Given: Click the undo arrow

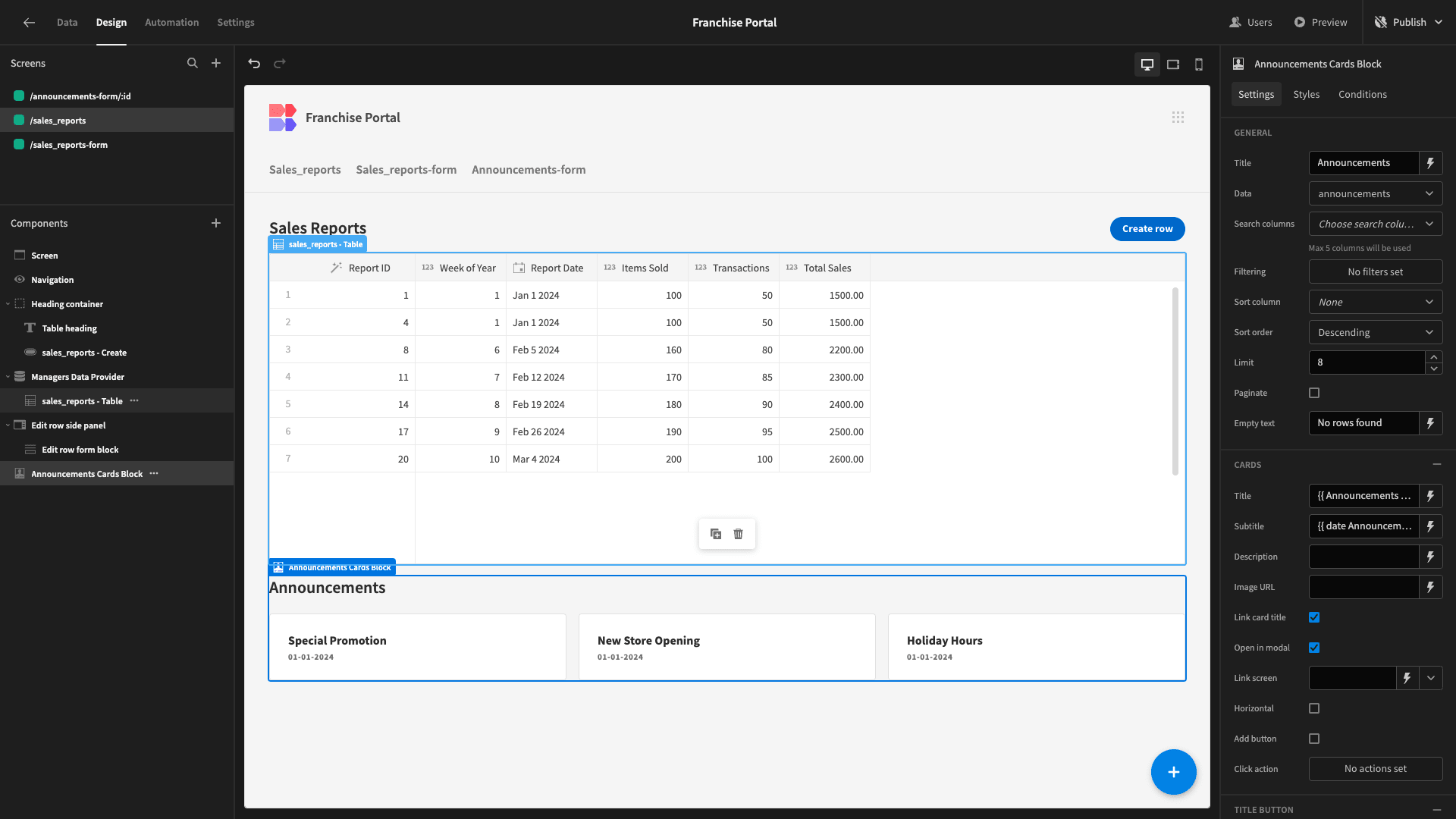Looking at the screenshot, I should click(x=254, y=64).
